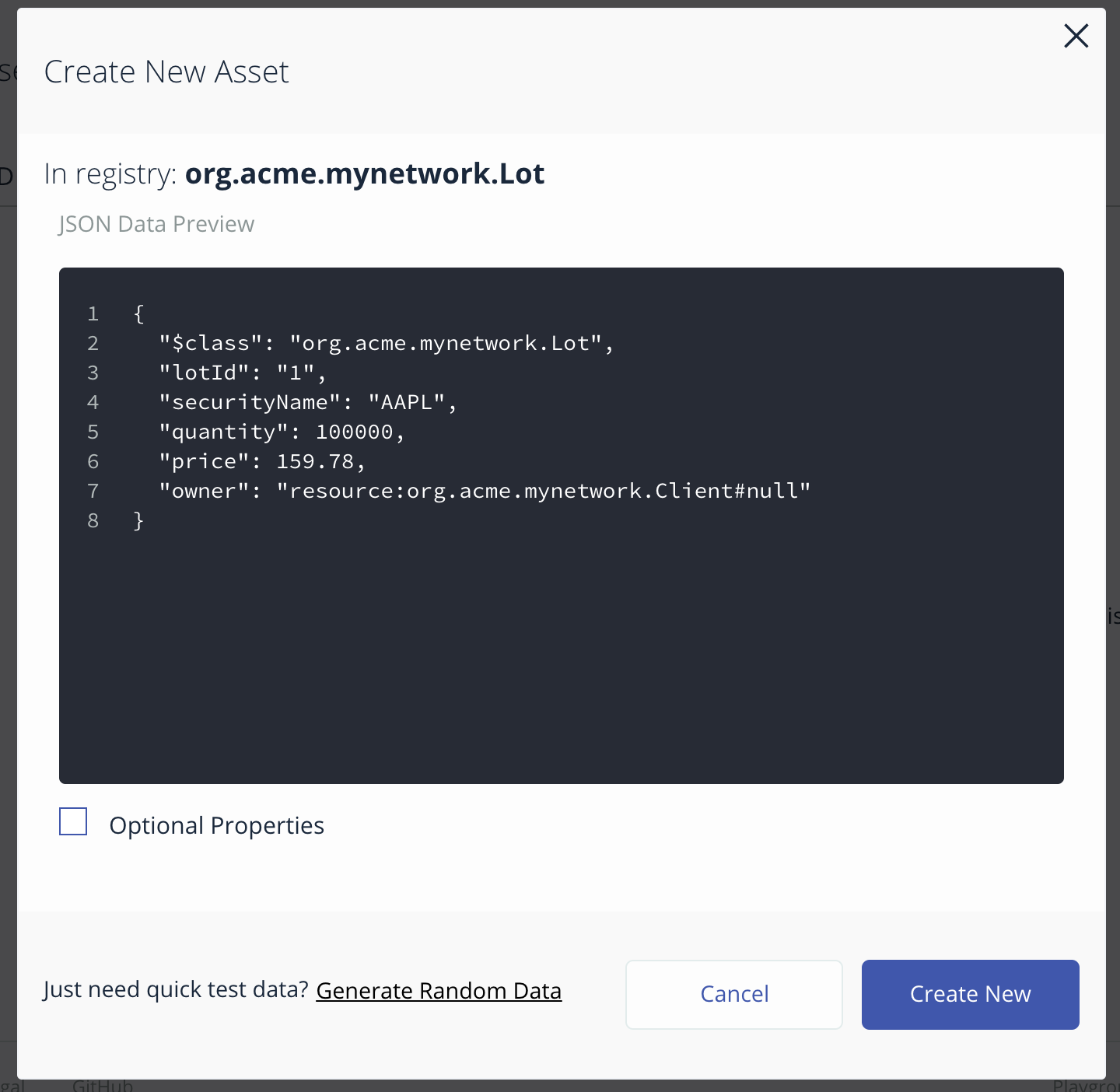Click the Generate Random Data link
The image size is (1120, 1092).
pos(439,991)
